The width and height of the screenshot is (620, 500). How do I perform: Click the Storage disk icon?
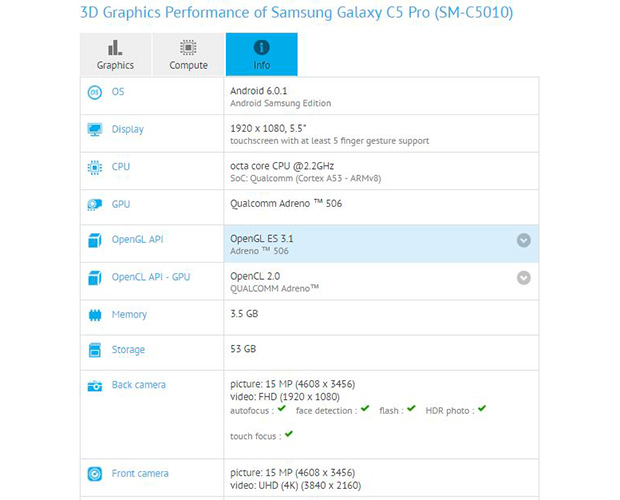95,350
